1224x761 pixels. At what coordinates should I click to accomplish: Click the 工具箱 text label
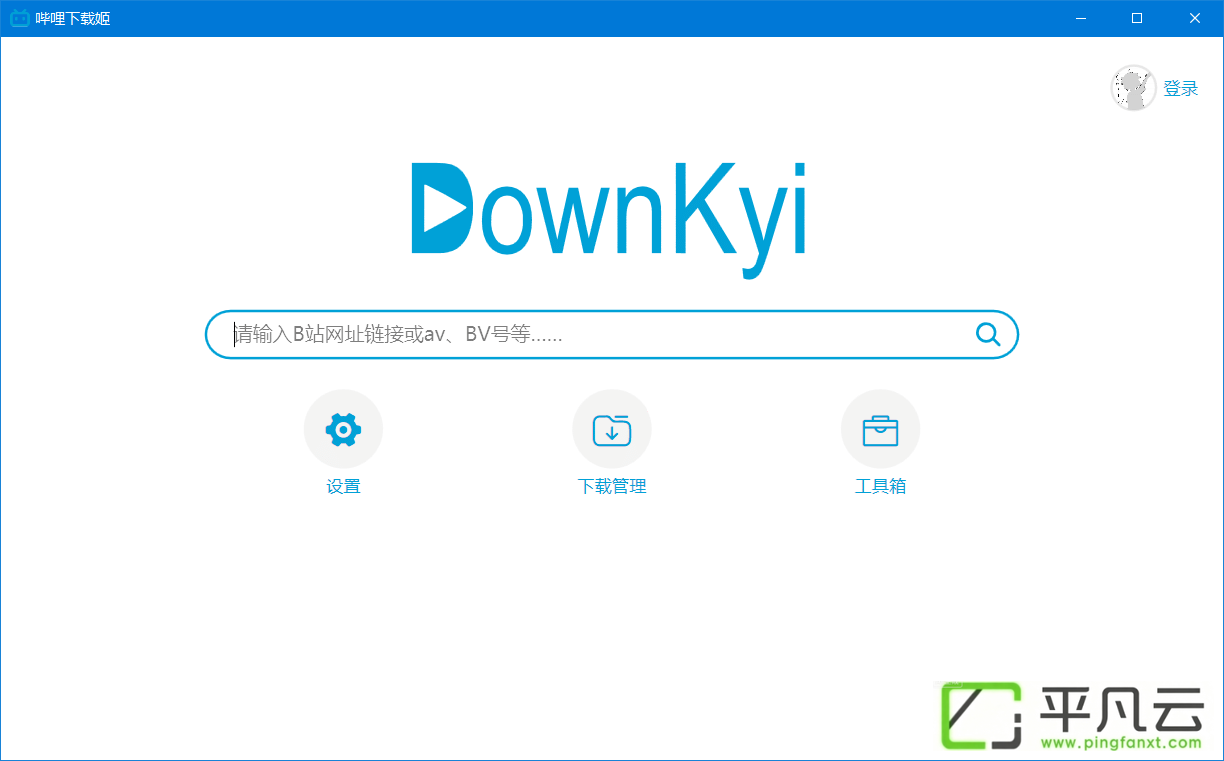coord(880,487)
